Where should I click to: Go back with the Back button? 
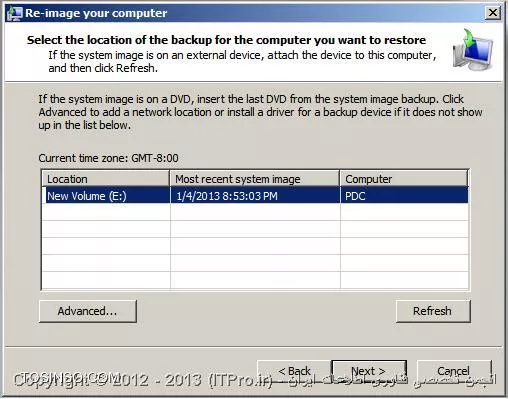(294, 371)
